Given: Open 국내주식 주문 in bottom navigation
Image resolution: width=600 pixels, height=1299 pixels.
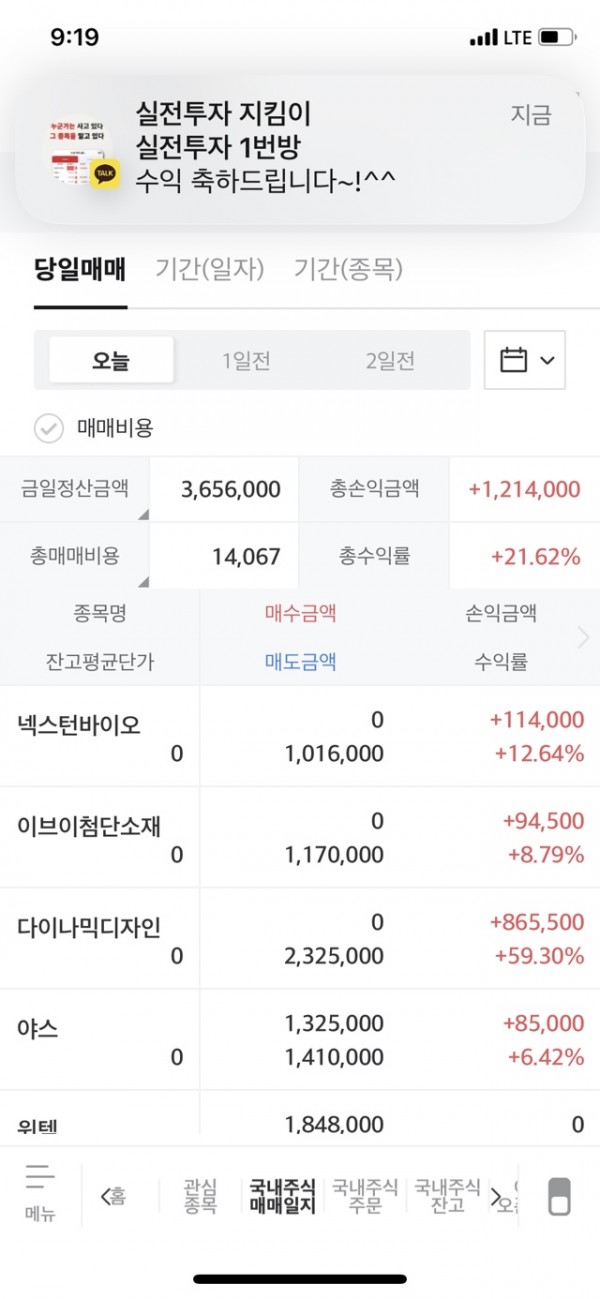Looking at the screenshot, I should point(365,1195).
